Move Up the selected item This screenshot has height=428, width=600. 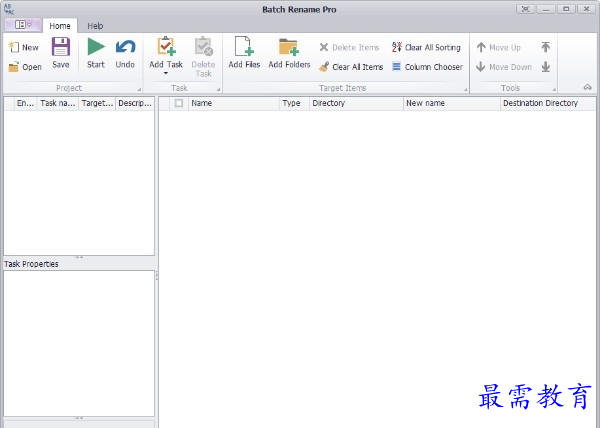tap(498, 47)
